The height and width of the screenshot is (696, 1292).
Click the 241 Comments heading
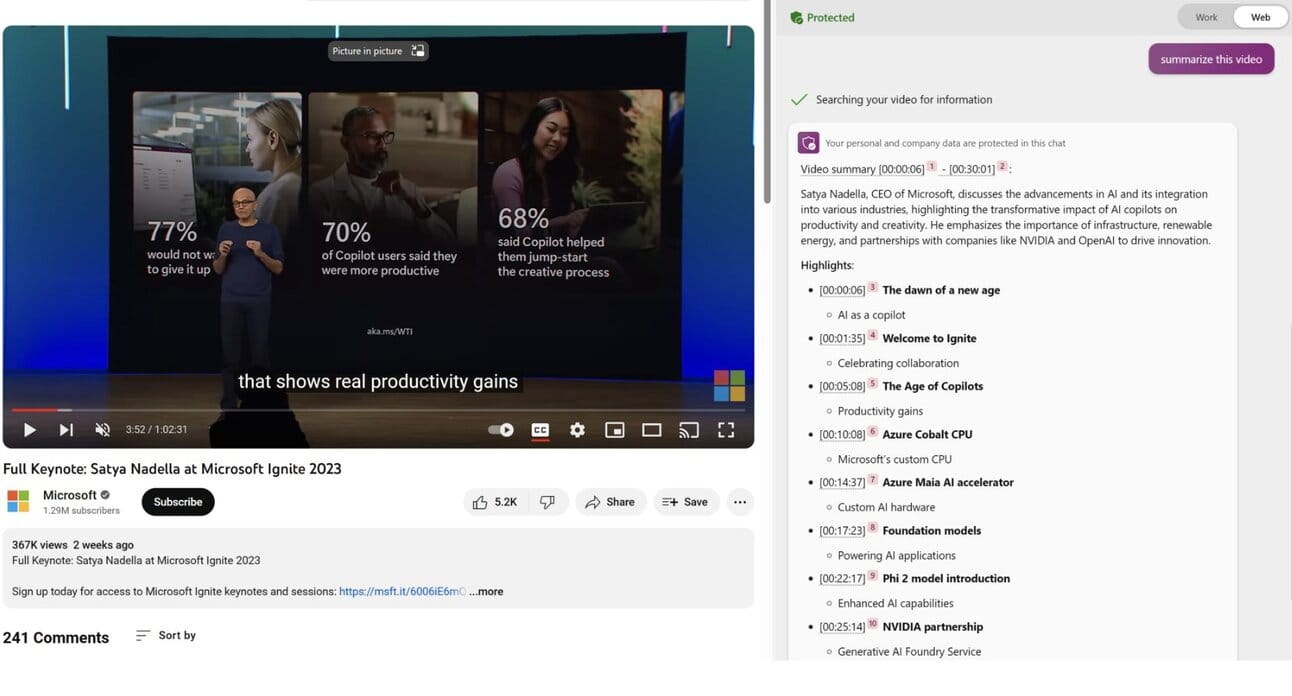[x=56, y=638]
